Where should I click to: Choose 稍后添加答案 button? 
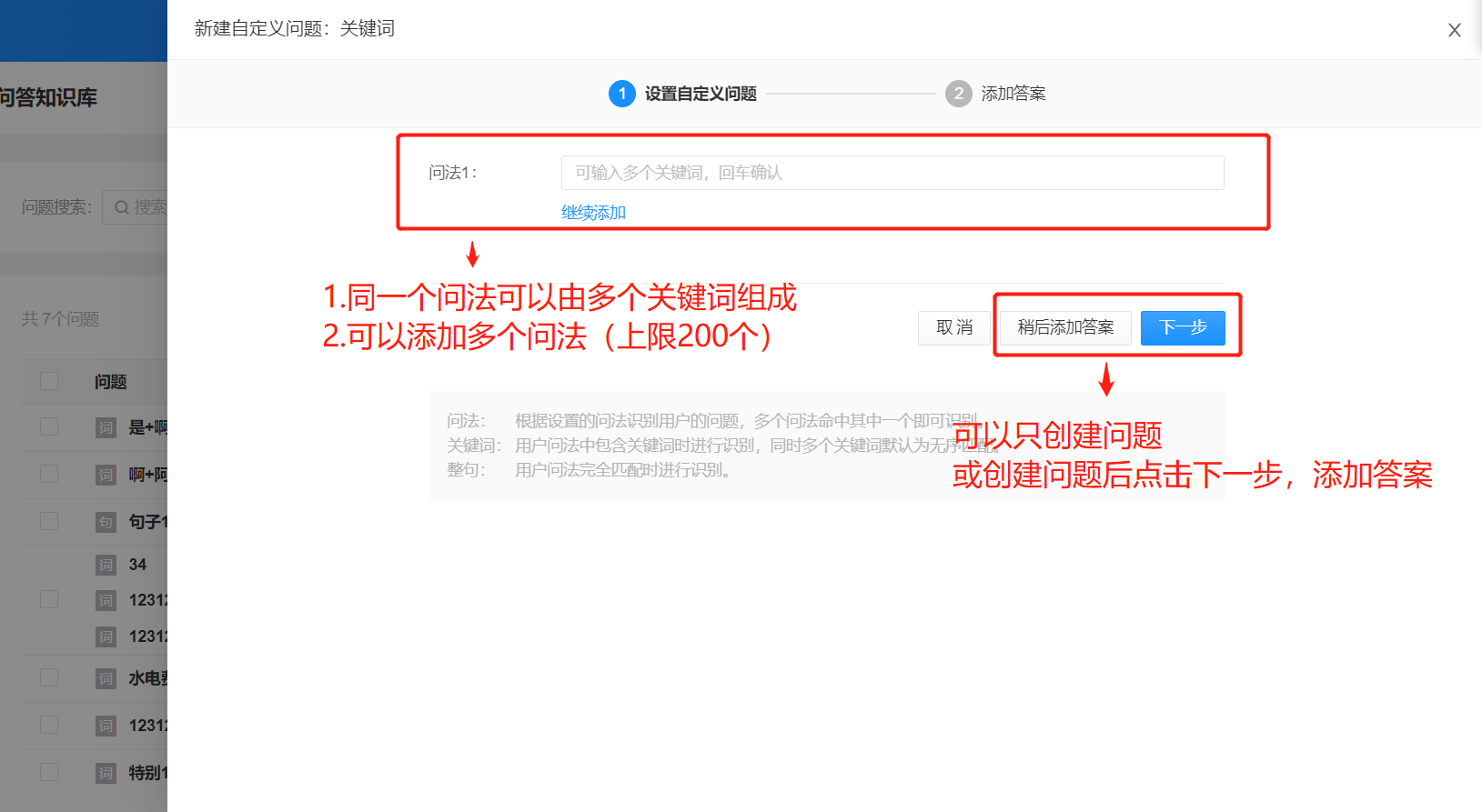(1065, 327)
